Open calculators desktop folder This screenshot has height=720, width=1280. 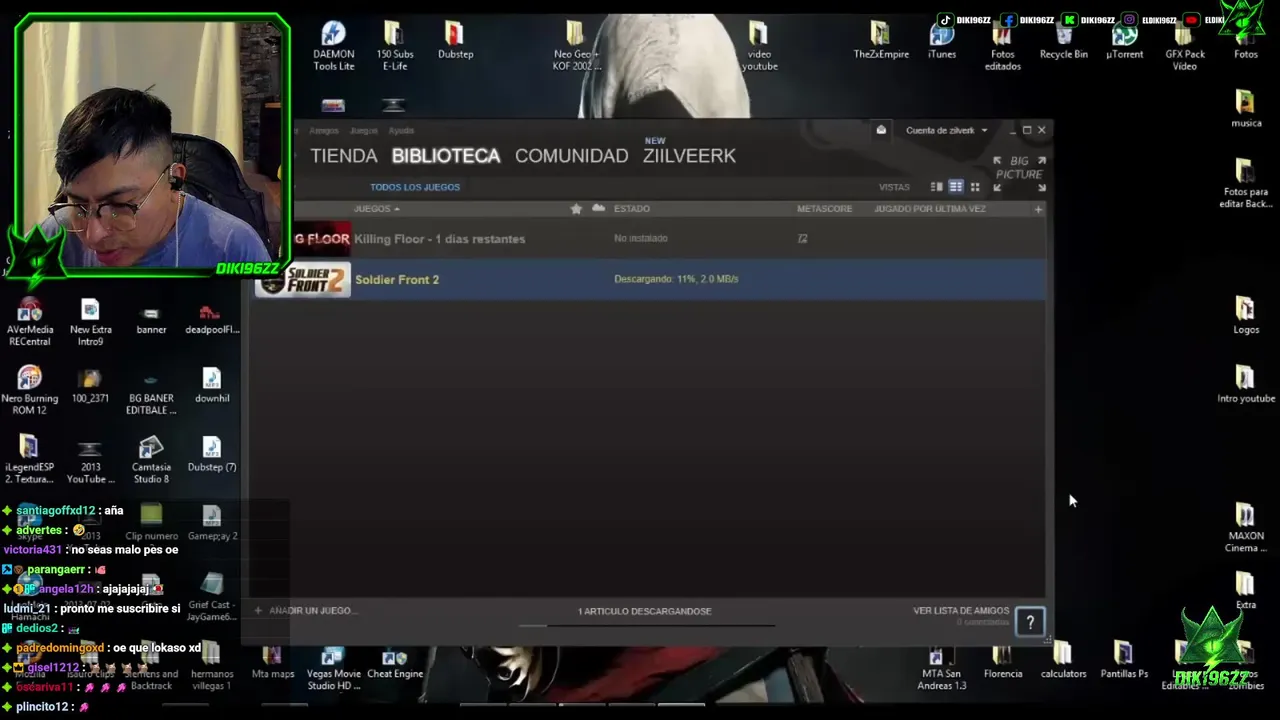click(1063, 662)
